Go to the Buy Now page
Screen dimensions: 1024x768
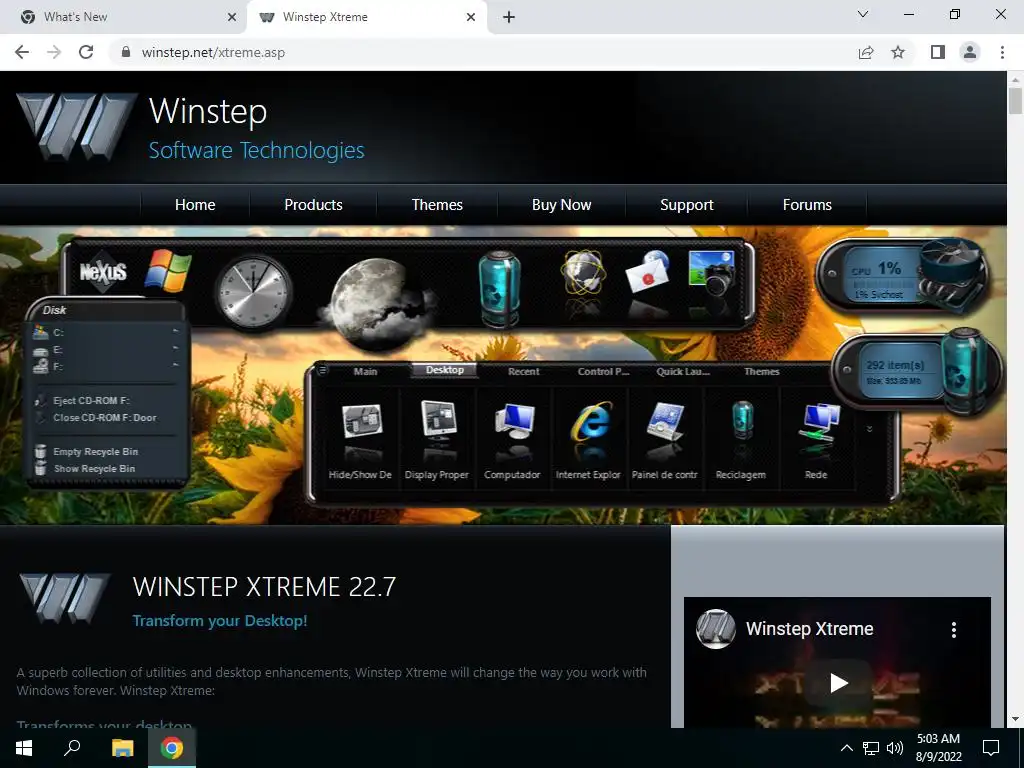(x=562, y=204)
